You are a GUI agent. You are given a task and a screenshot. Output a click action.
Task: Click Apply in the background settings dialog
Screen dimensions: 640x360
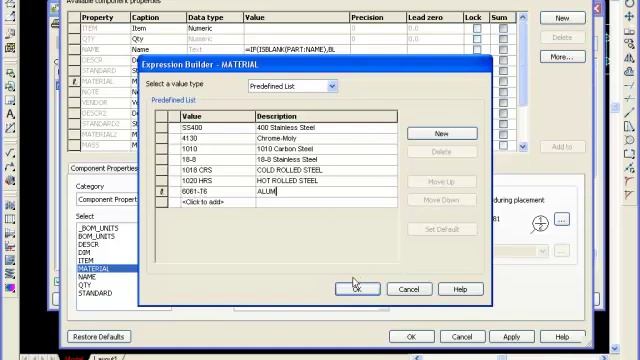511,337
